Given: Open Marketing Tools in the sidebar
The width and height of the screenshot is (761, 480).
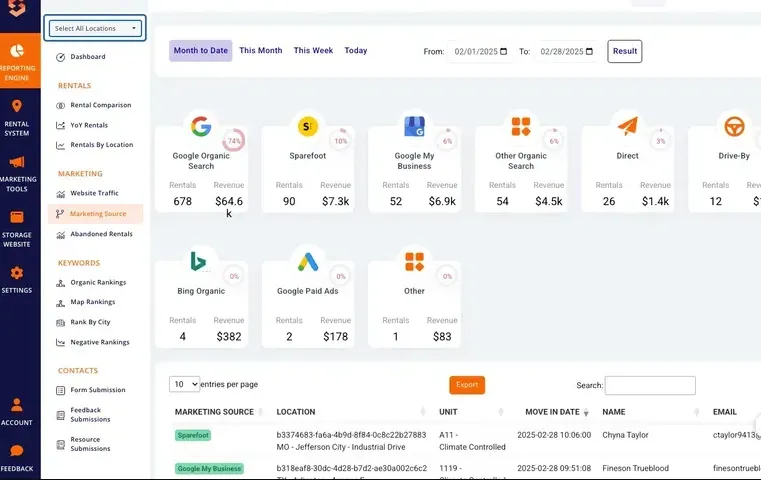Looking at the screenshot, I should click(x=17, y=174).
